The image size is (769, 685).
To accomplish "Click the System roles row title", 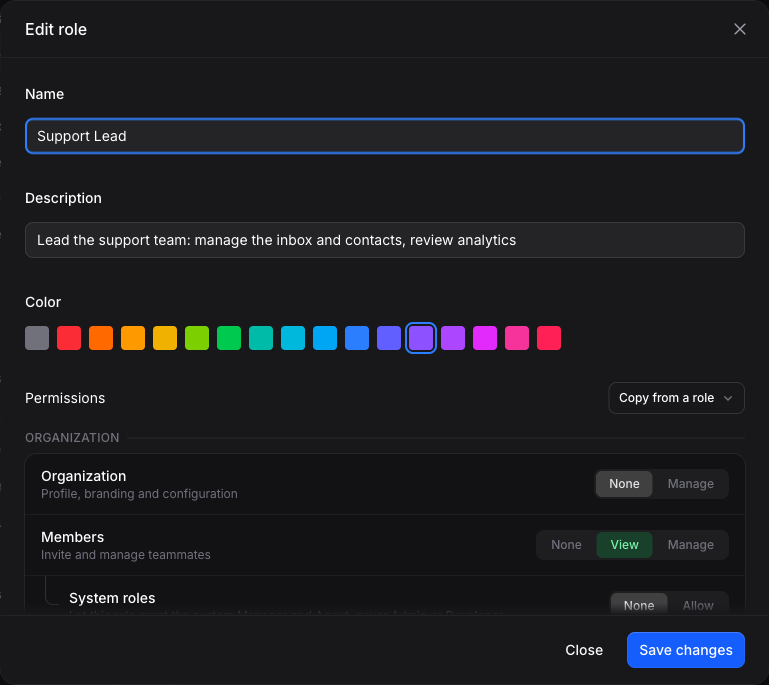I will point(112,598).
